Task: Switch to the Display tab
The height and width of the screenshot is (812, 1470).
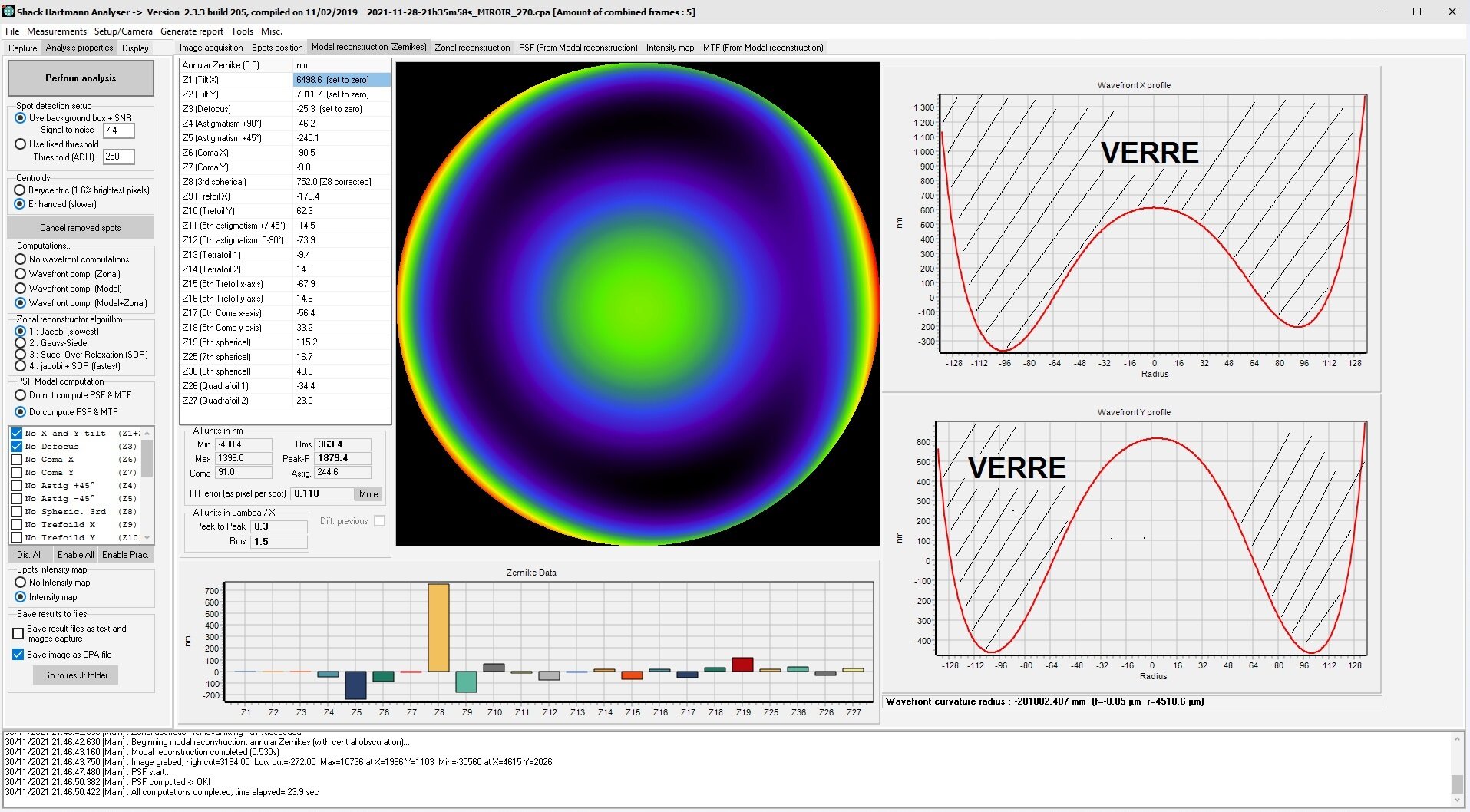Action: click(x=135, y=48)
